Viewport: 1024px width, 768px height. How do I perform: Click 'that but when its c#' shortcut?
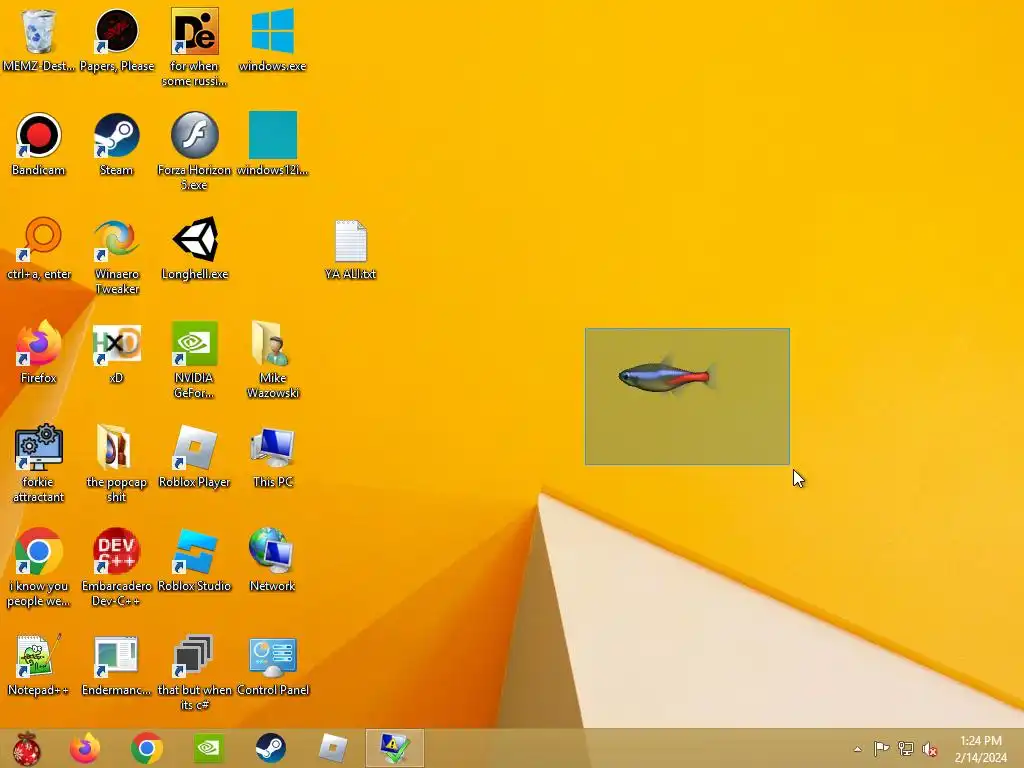pos(194,671)
